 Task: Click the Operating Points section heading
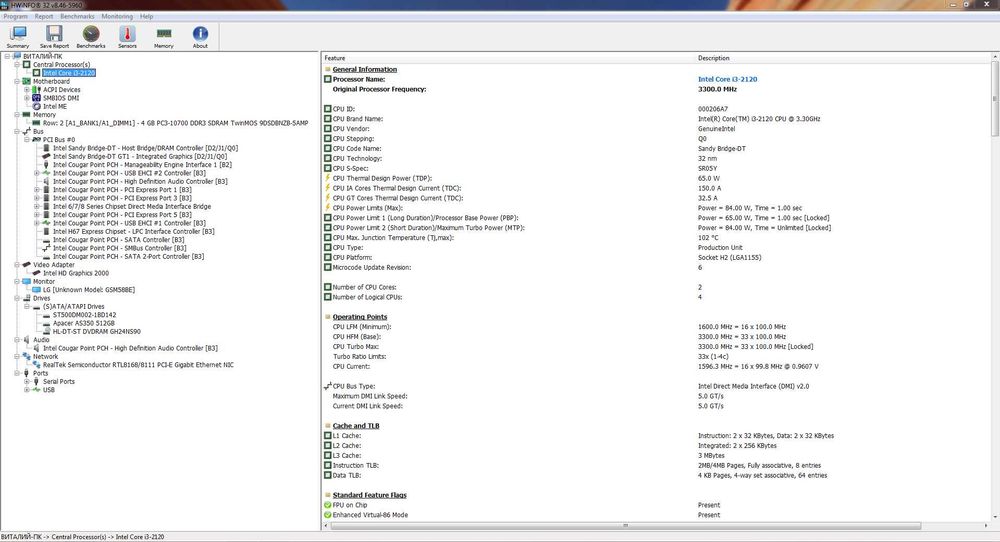[360, 317]
